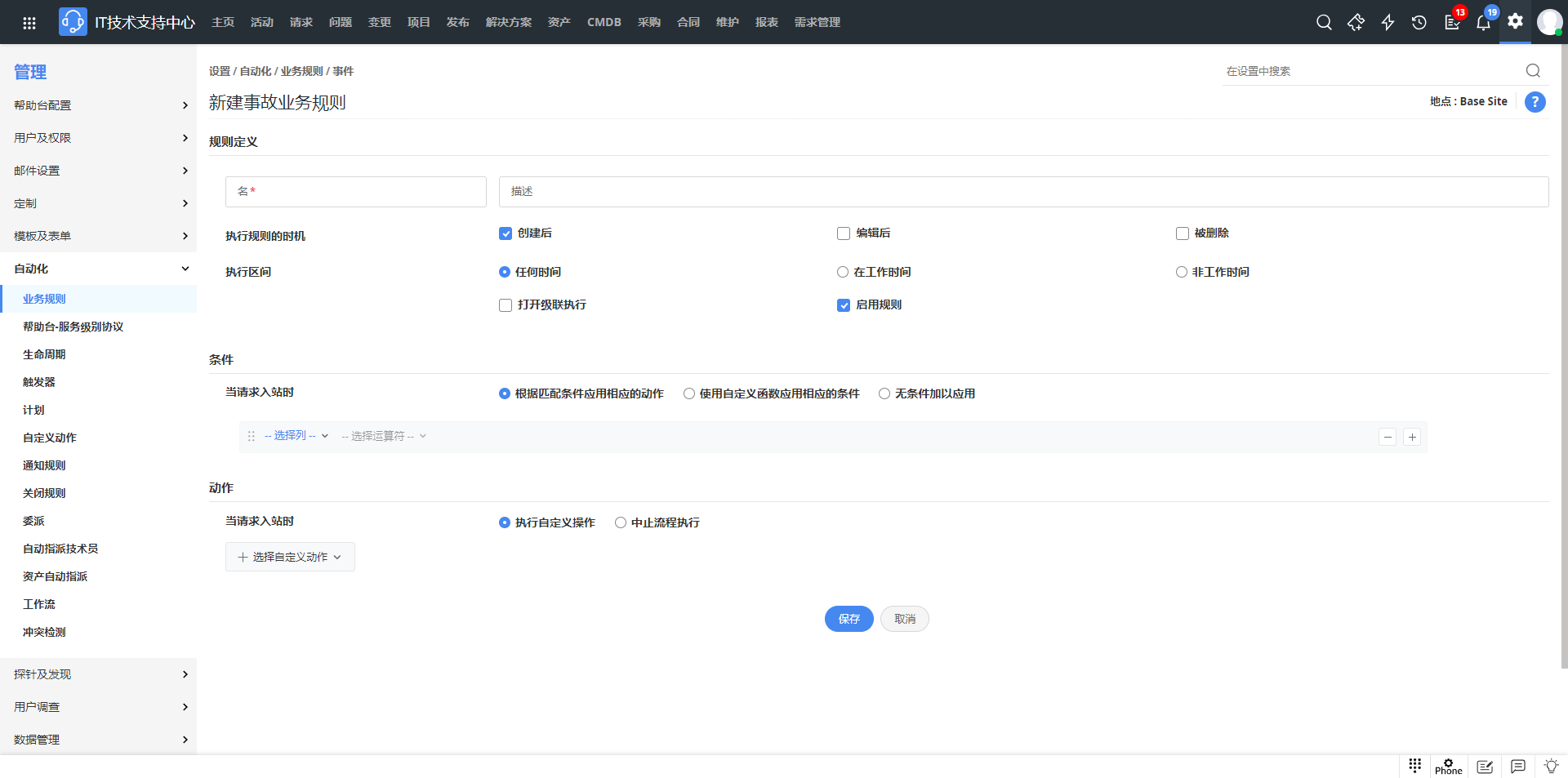The width and height of the screenshot is (1568, 778).
Task: Click the minus icon to remove condition row
Action: click(x=1388, y=437)
